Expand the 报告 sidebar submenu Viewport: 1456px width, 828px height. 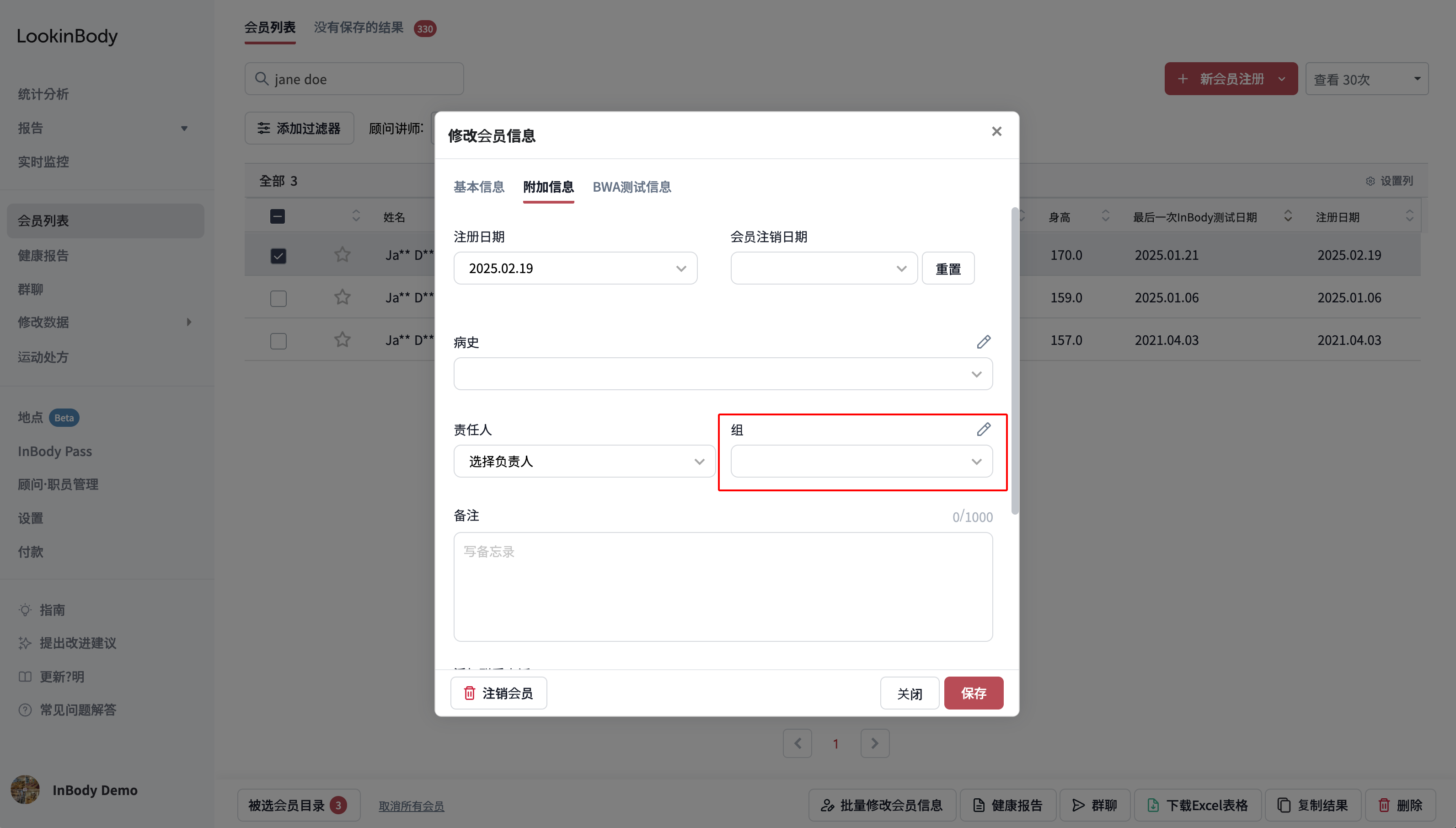coord(184,128)
